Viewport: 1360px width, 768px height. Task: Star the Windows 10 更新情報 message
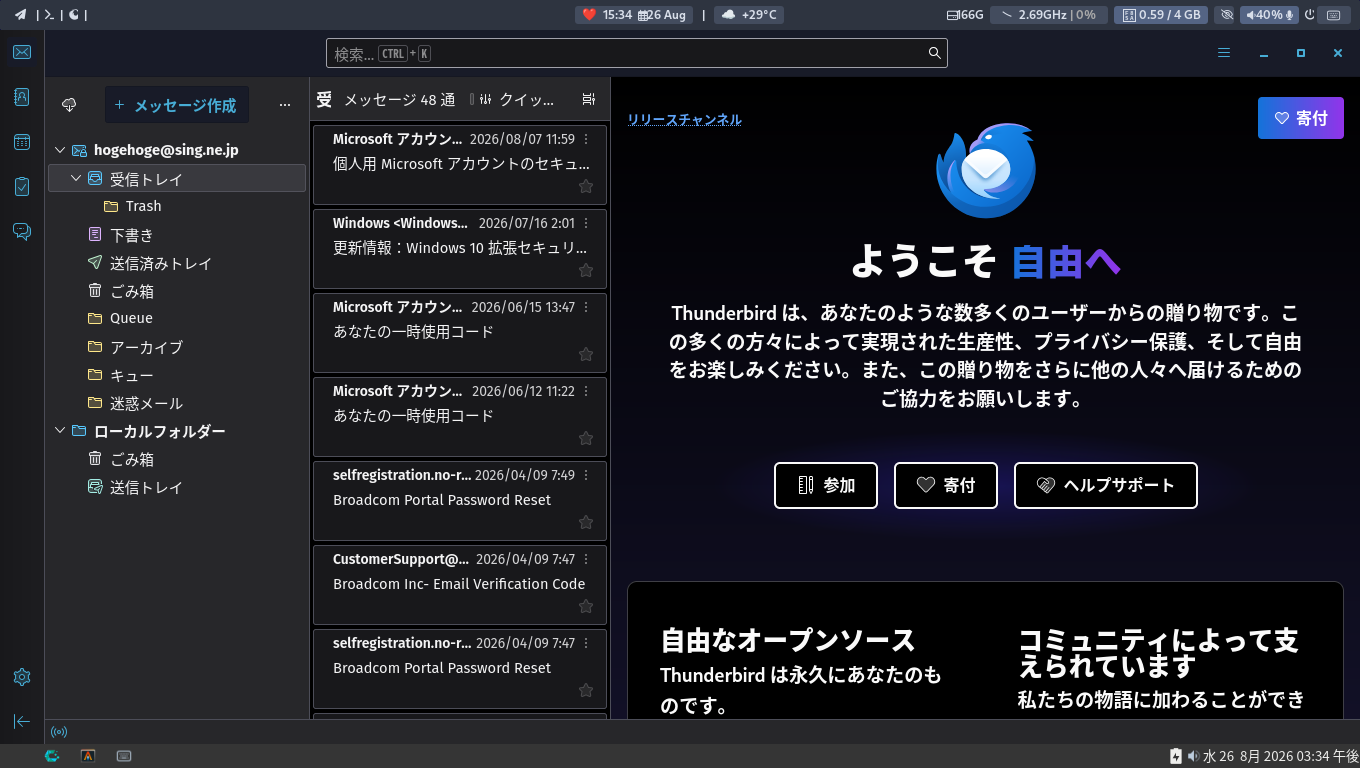(586, 270)
